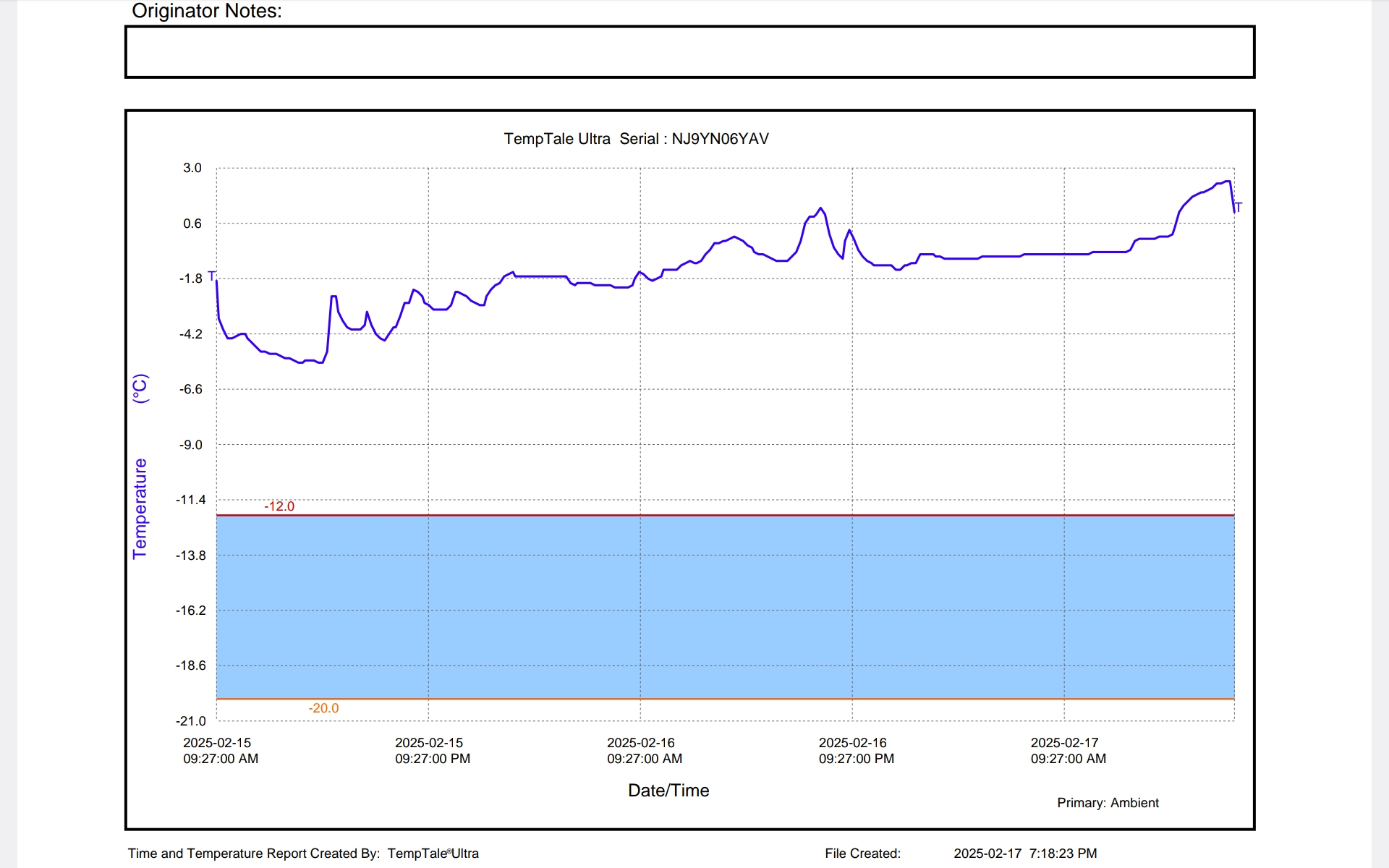Click the y-axis value -6.6
1389x868 pixels.
191,389
